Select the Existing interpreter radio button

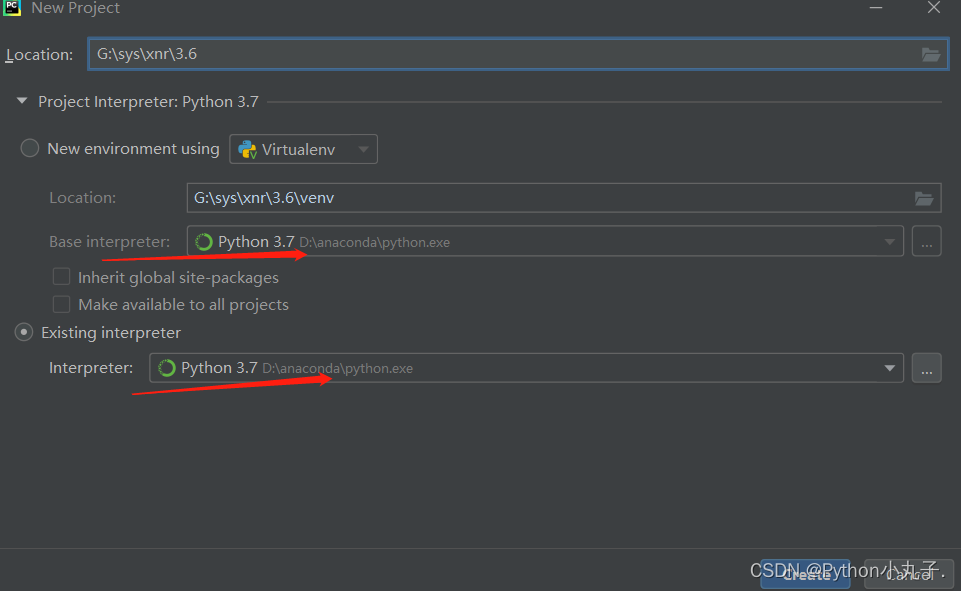tap(24, 332)
